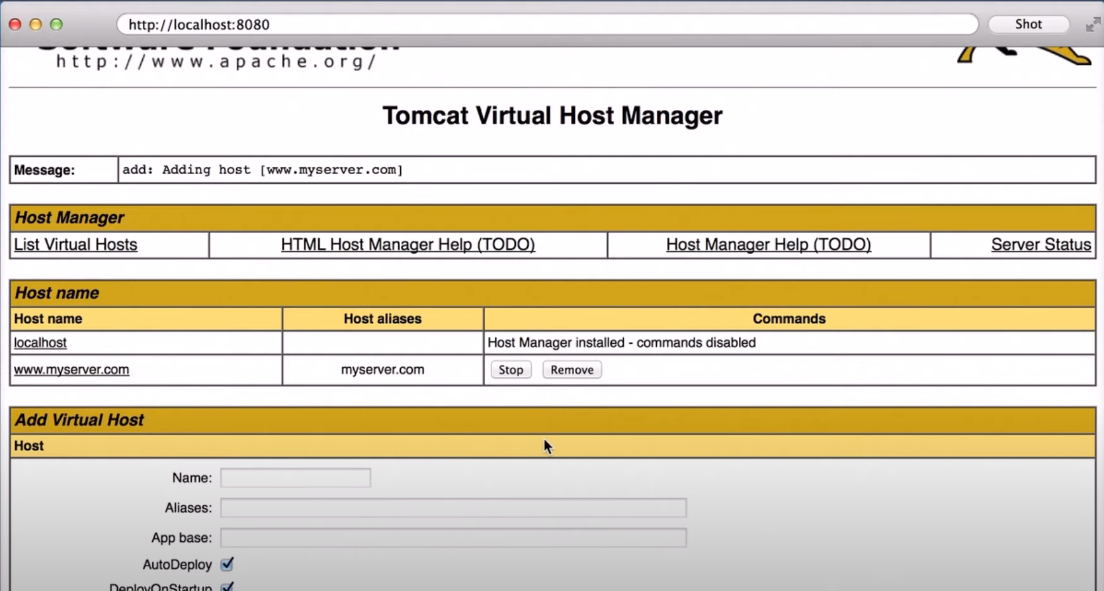Open HTML Host Manager Help (TODO) link
This screenshot has height=591, width=1104.
(x=408, y=244)
